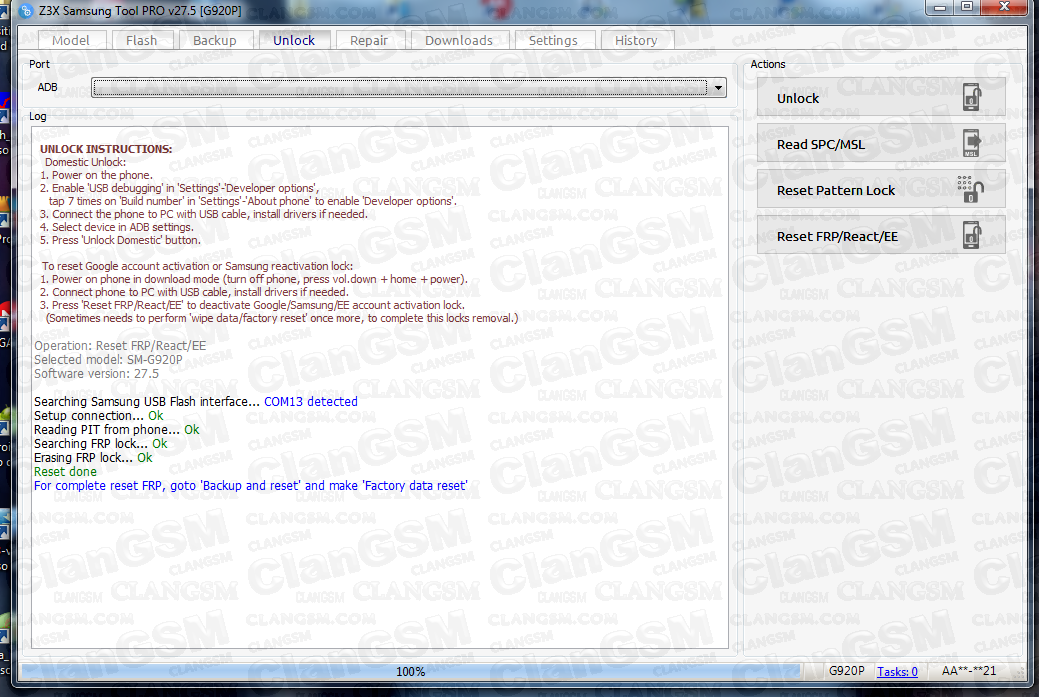
Task: Click the phone unlock icon on Unlock button
Action: click(x=972, y=97)
